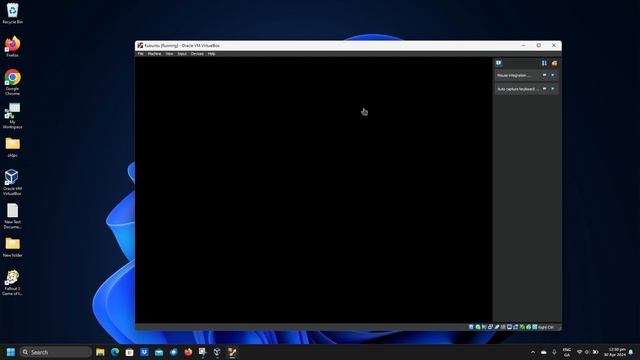Open Microsoft Store from the taskbar
This screenshot has width=640, height=360.
129,352
